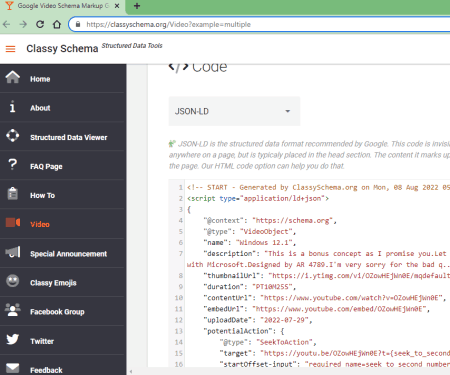The width and height of the screenshot is (450, 375).
Task: Click the browser home button
Action: pos(57,24)
